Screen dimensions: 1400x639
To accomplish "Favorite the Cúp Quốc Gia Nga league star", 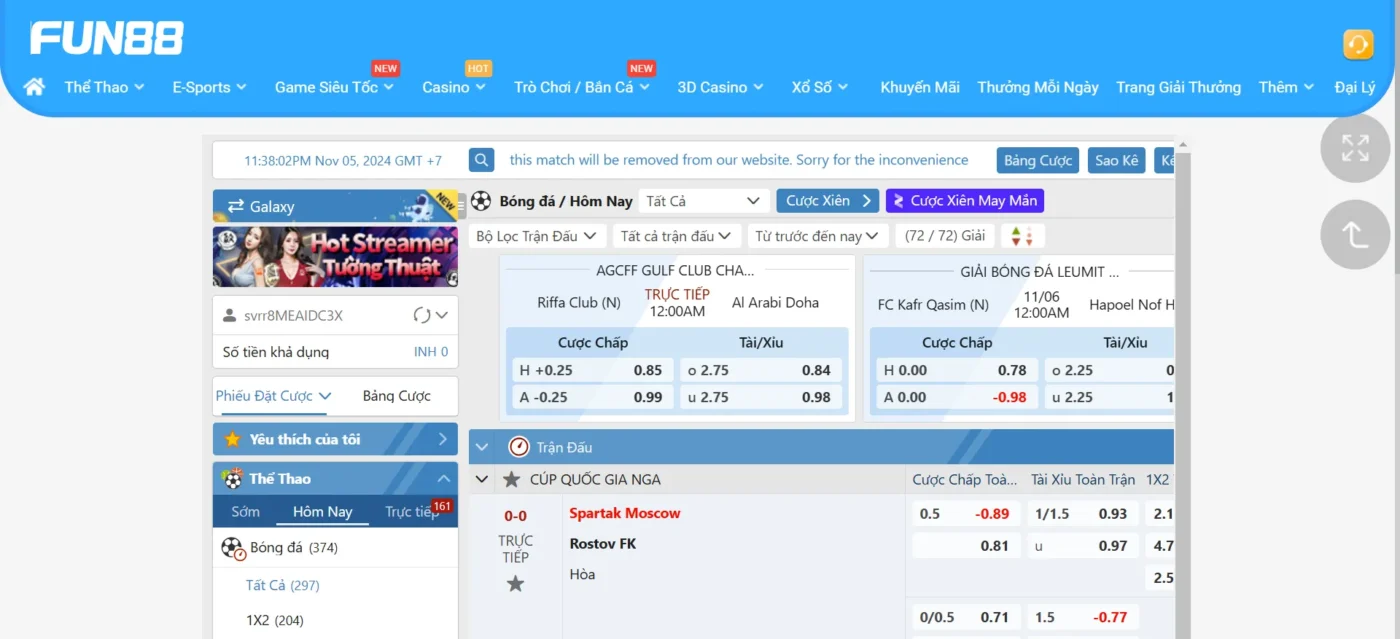I will point(512,480).
